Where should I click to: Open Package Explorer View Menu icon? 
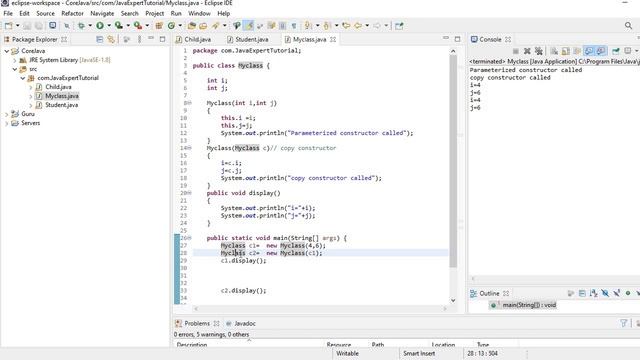139,40
